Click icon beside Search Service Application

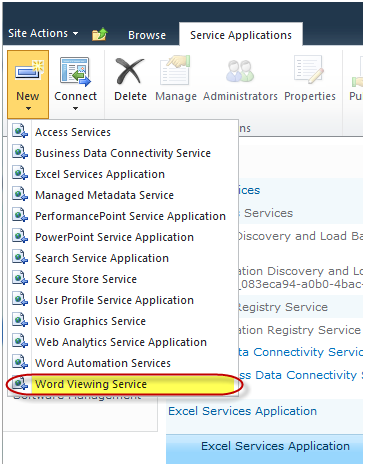(x=20, y=257)
